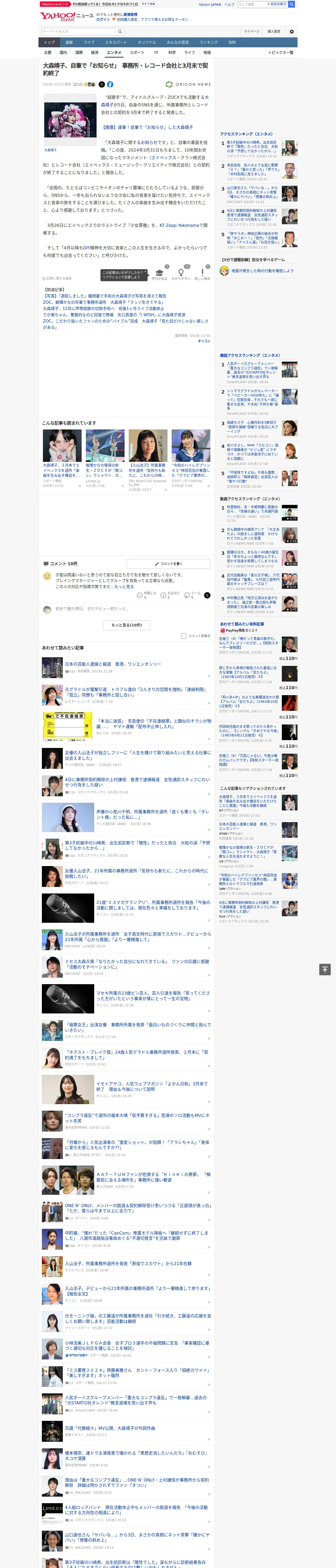Toggle the コメント非表示 checkbox
The image size is (336, 1568).
[183, 636]
